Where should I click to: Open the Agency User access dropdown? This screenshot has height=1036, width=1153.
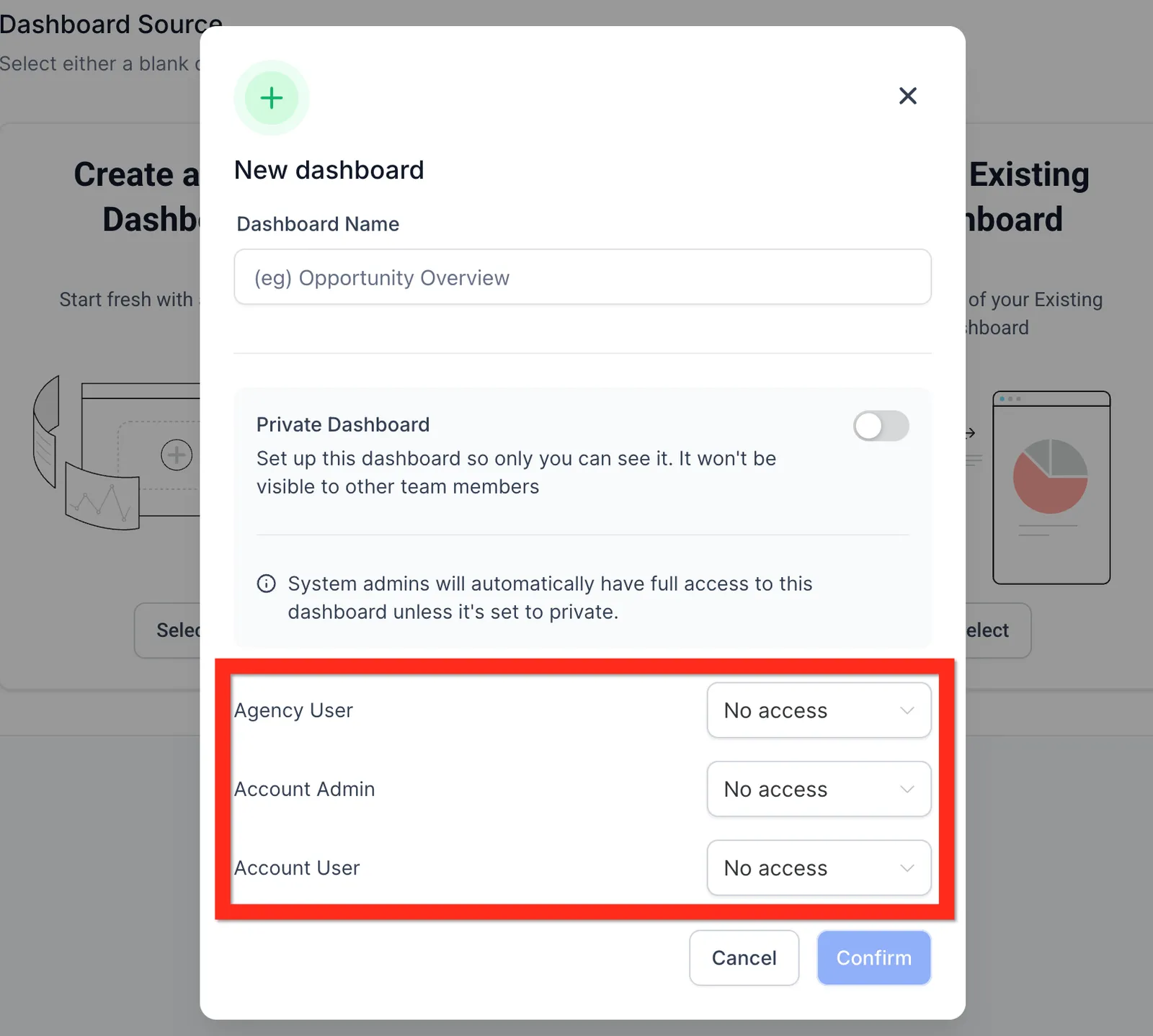[x=819, y=710]
